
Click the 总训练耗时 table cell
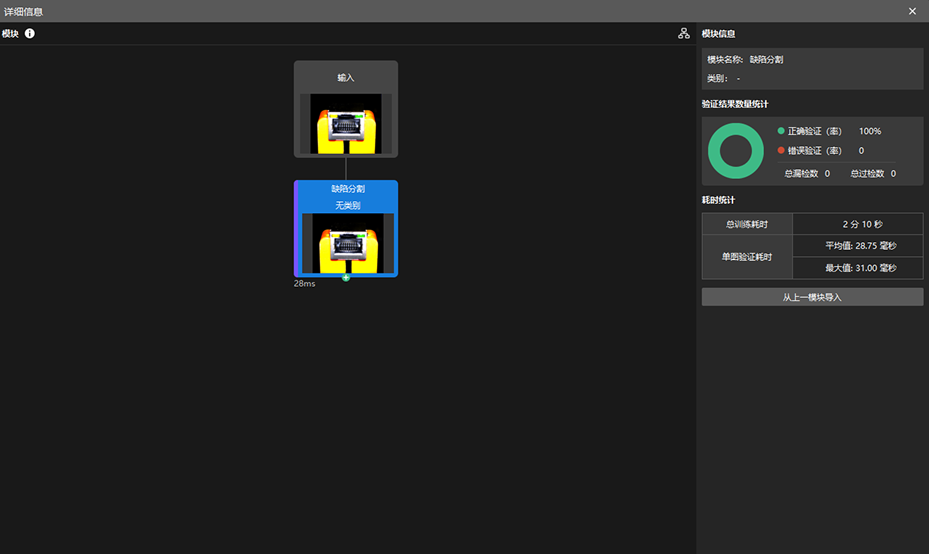[x=747, y=224]
